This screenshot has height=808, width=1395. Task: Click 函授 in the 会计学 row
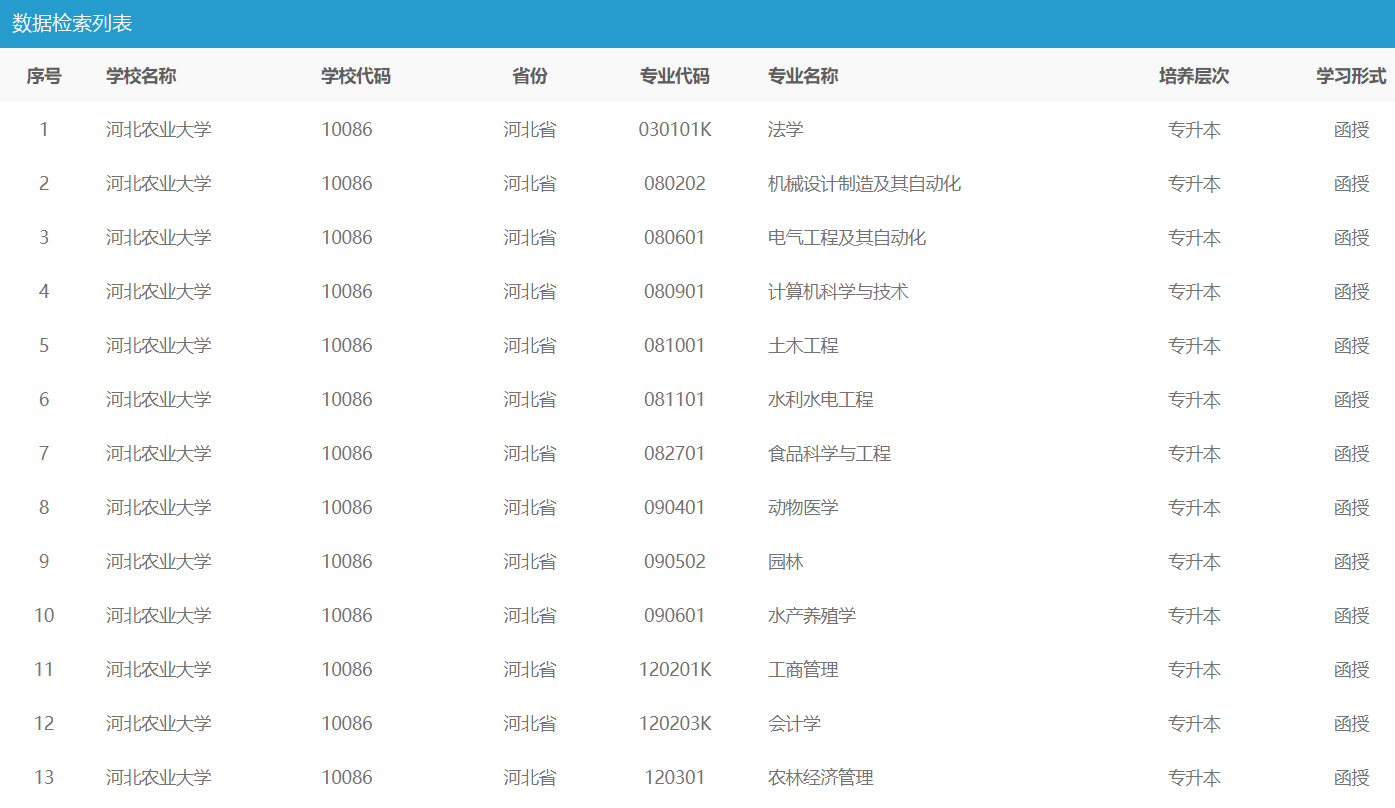1352,724
